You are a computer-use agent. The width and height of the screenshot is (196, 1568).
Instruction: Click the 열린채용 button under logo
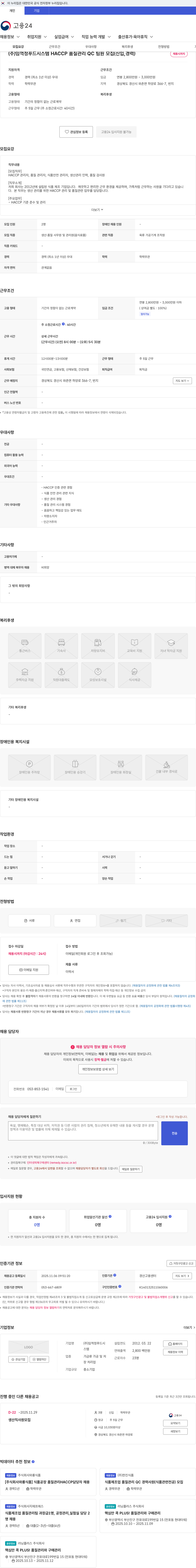point(39,1359)
